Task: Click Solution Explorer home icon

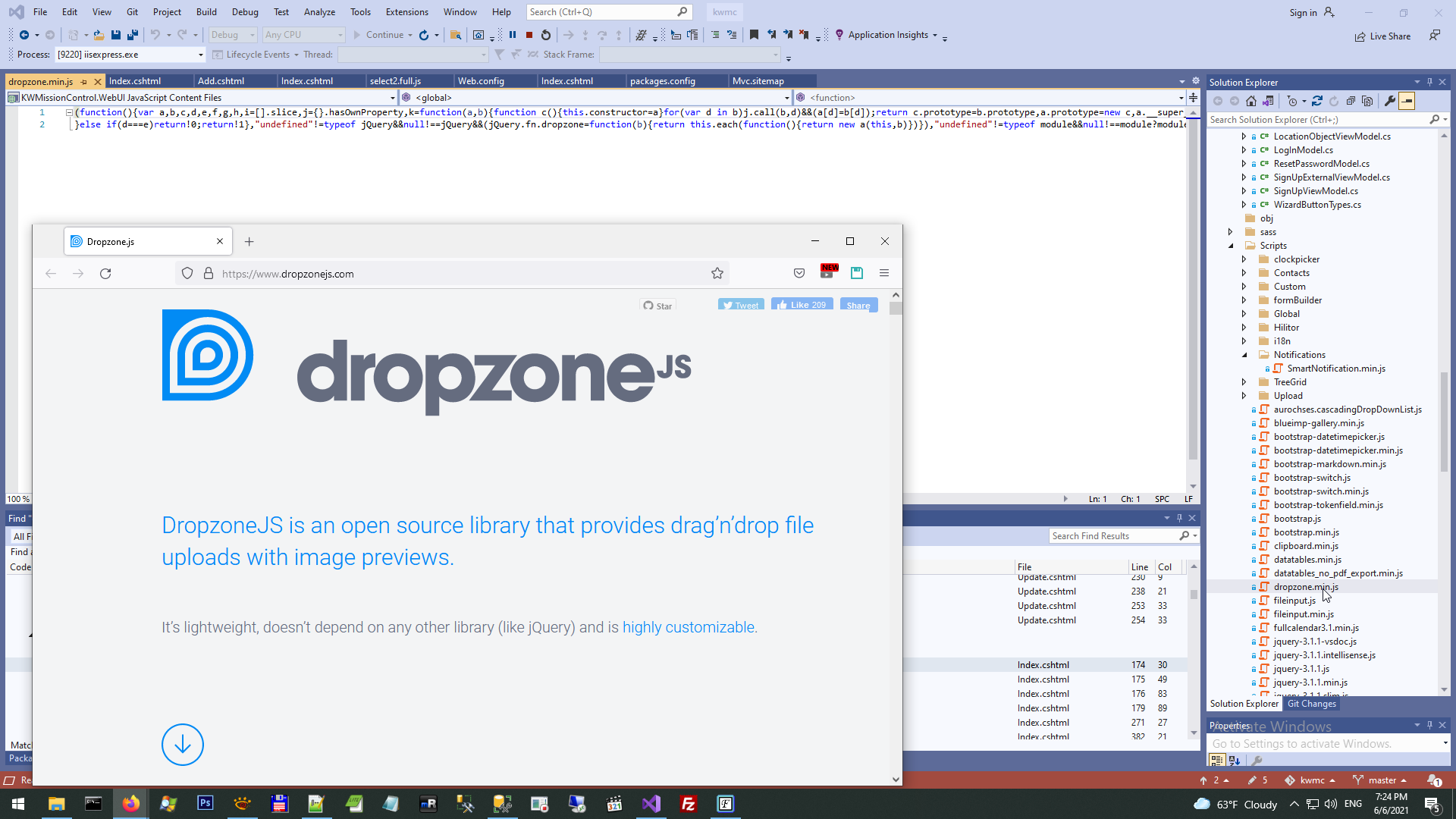Action: coord(1251,101)
